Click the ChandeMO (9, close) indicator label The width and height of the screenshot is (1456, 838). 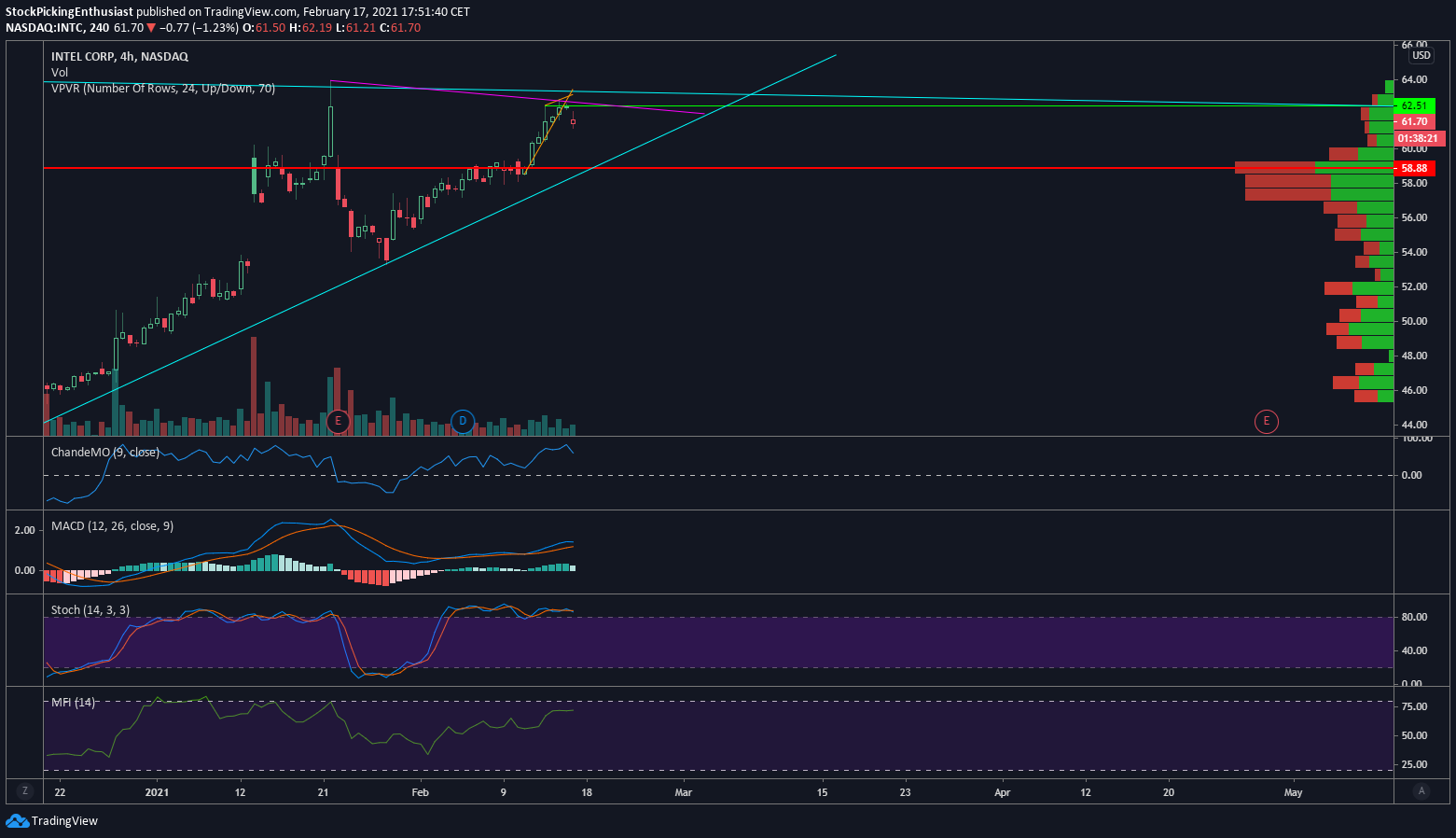pyautogui.click(x=105, y=453)
